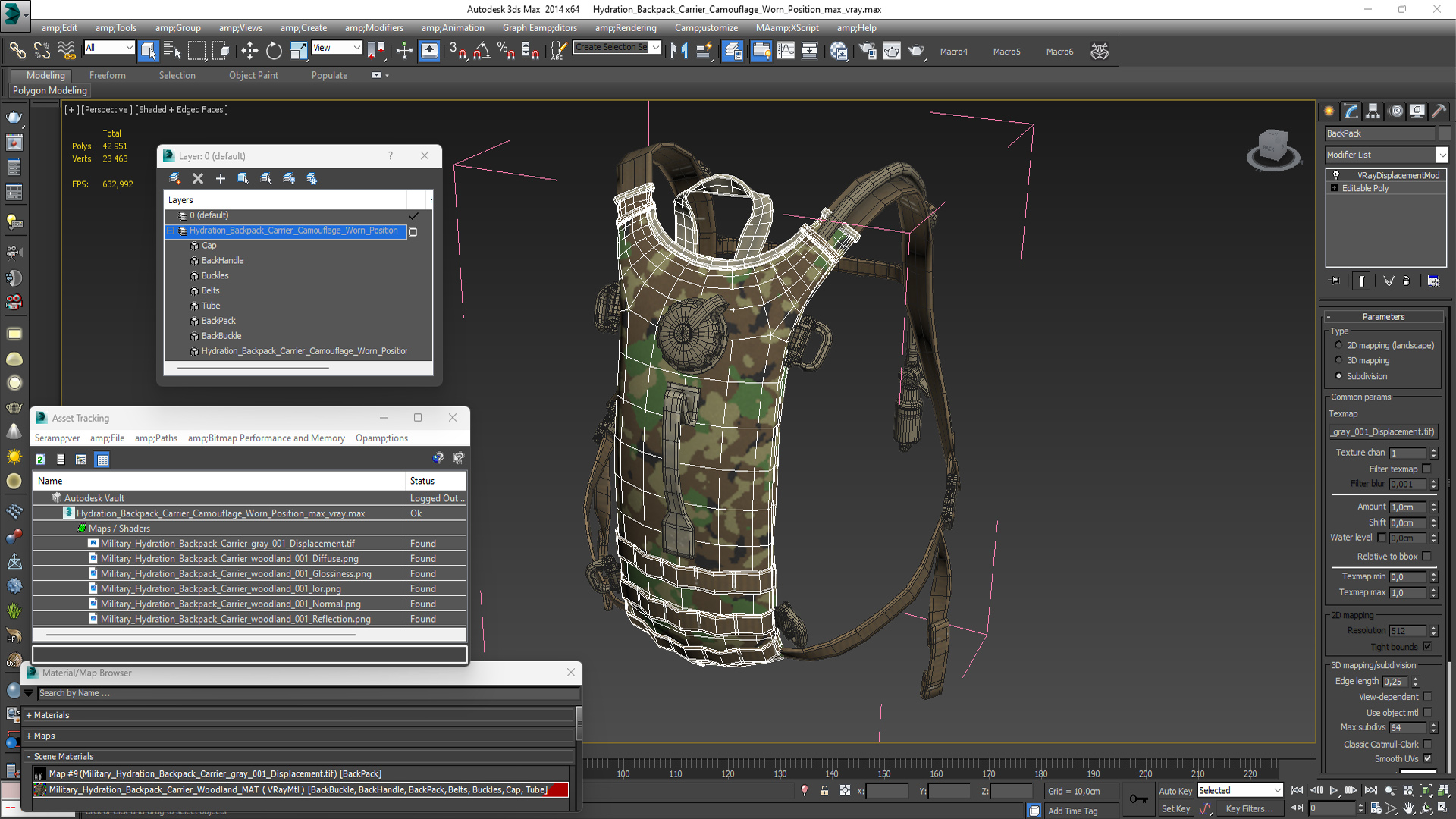Viewport: 1456px width, 819px height.
Task: Click Refresh icon in Asset Tracking toolbar
Action: tap(41, 459)
